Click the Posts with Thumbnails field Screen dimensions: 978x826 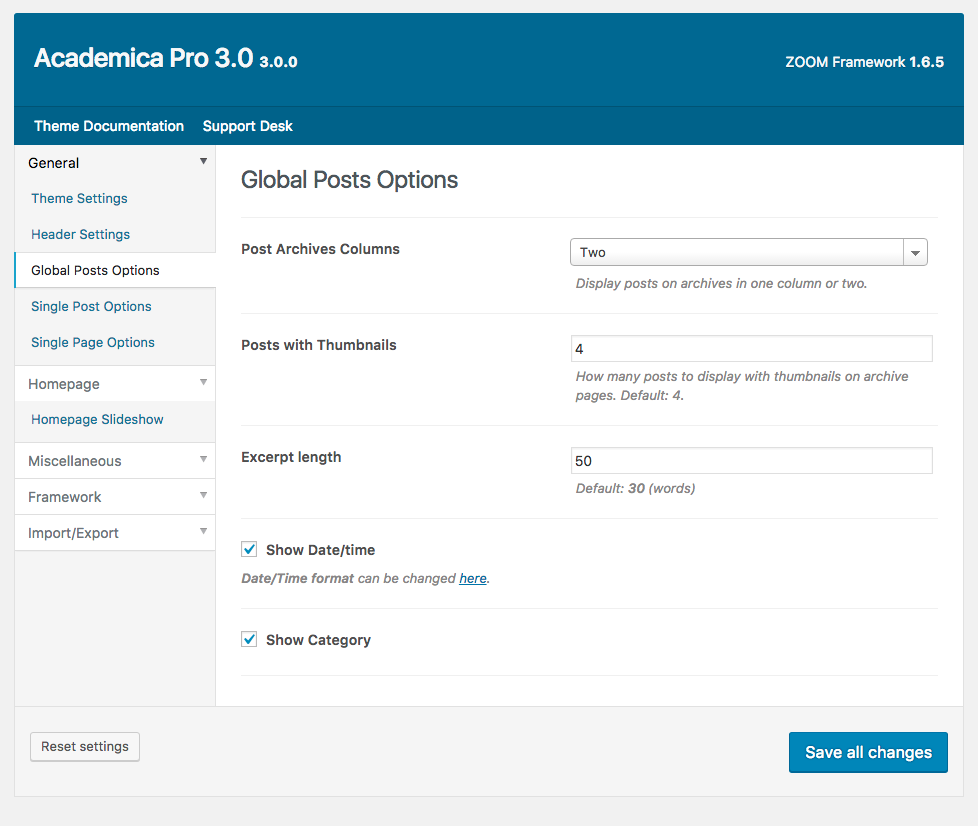click(x=751, y=349)
